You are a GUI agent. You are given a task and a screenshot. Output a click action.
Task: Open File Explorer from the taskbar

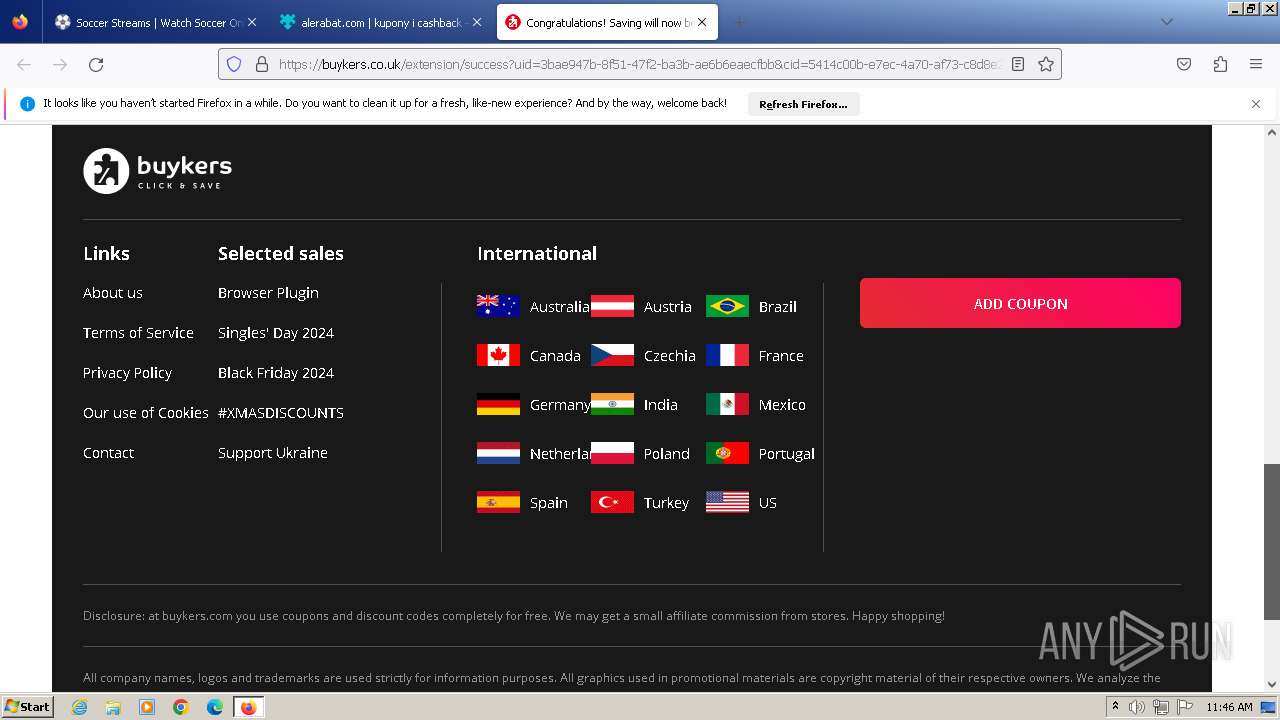113,707
